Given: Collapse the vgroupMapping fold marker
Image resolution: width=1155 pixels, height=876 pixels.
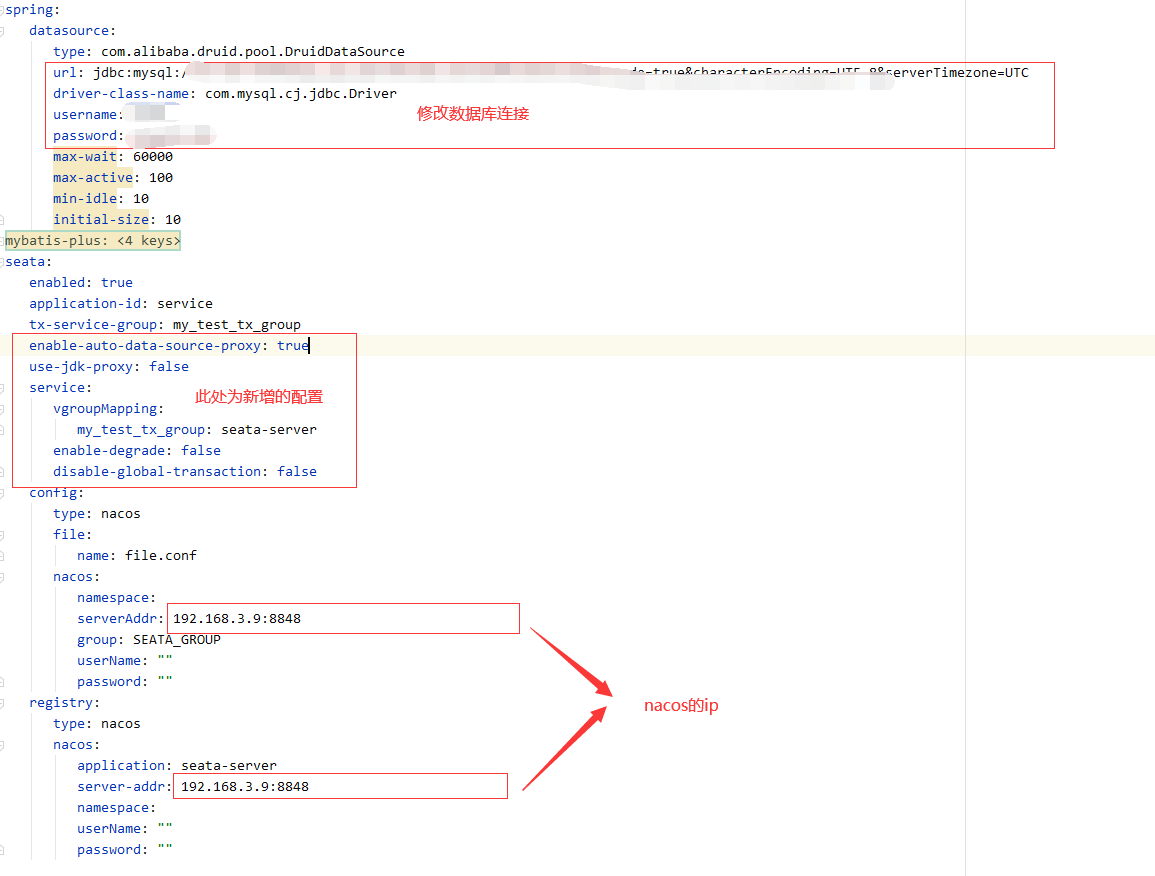Looking at the screenshot, I should tap(3, 409).
